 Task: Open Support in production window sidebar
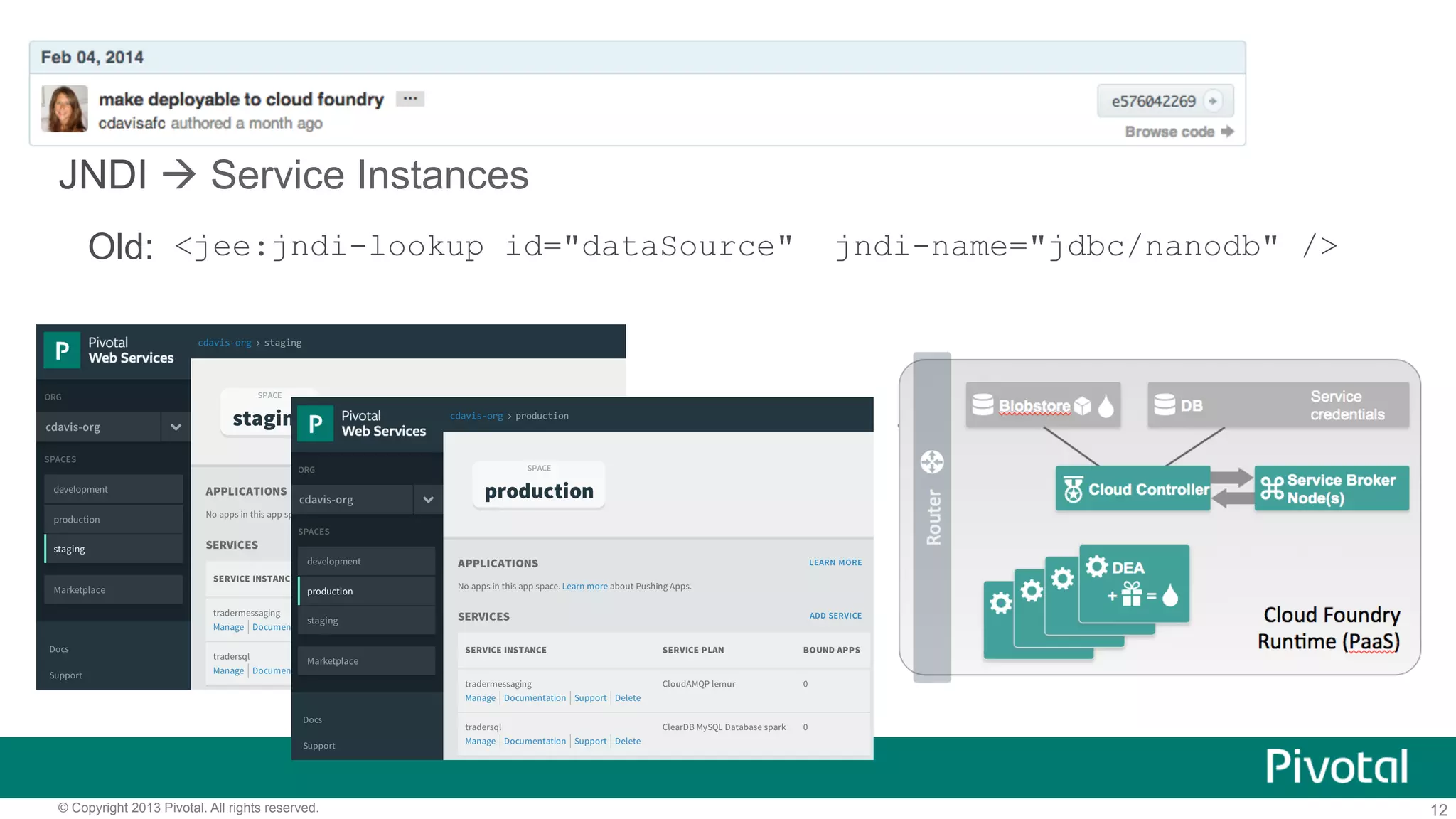click(x=318, y=746)
